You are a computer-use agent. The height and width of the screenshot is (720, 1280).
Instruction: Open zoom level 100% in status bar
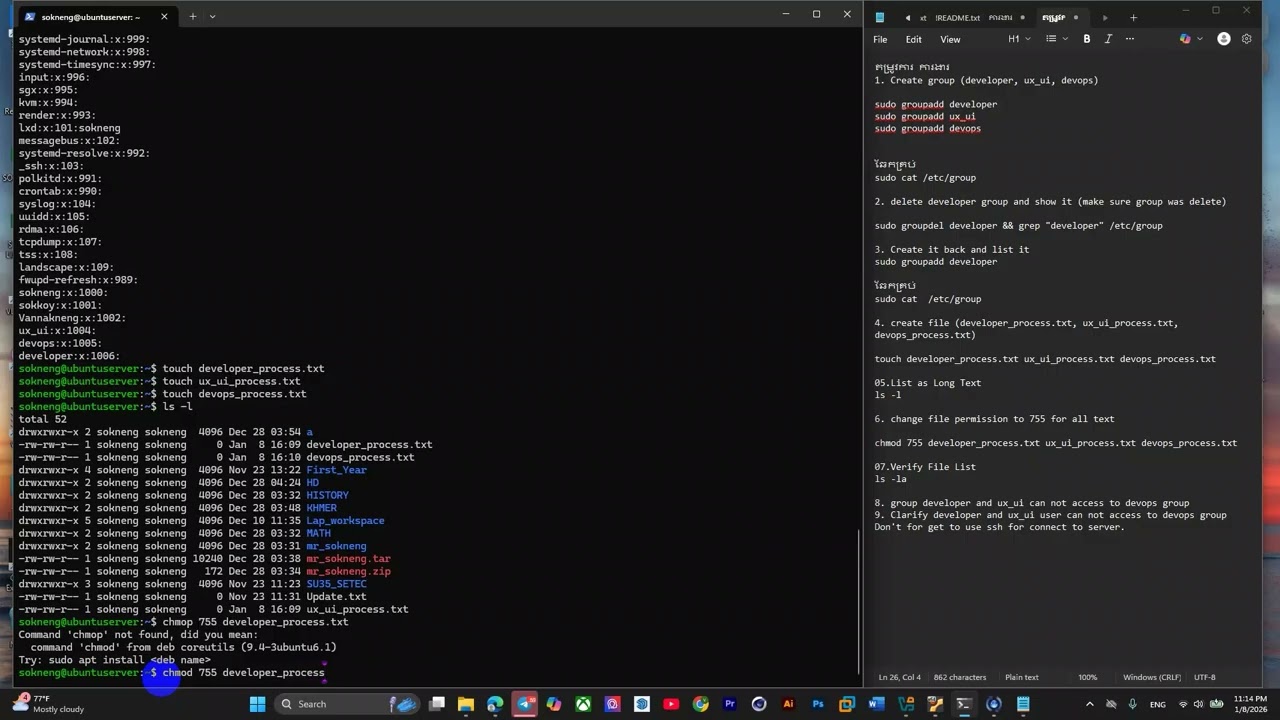(1087, 677)
